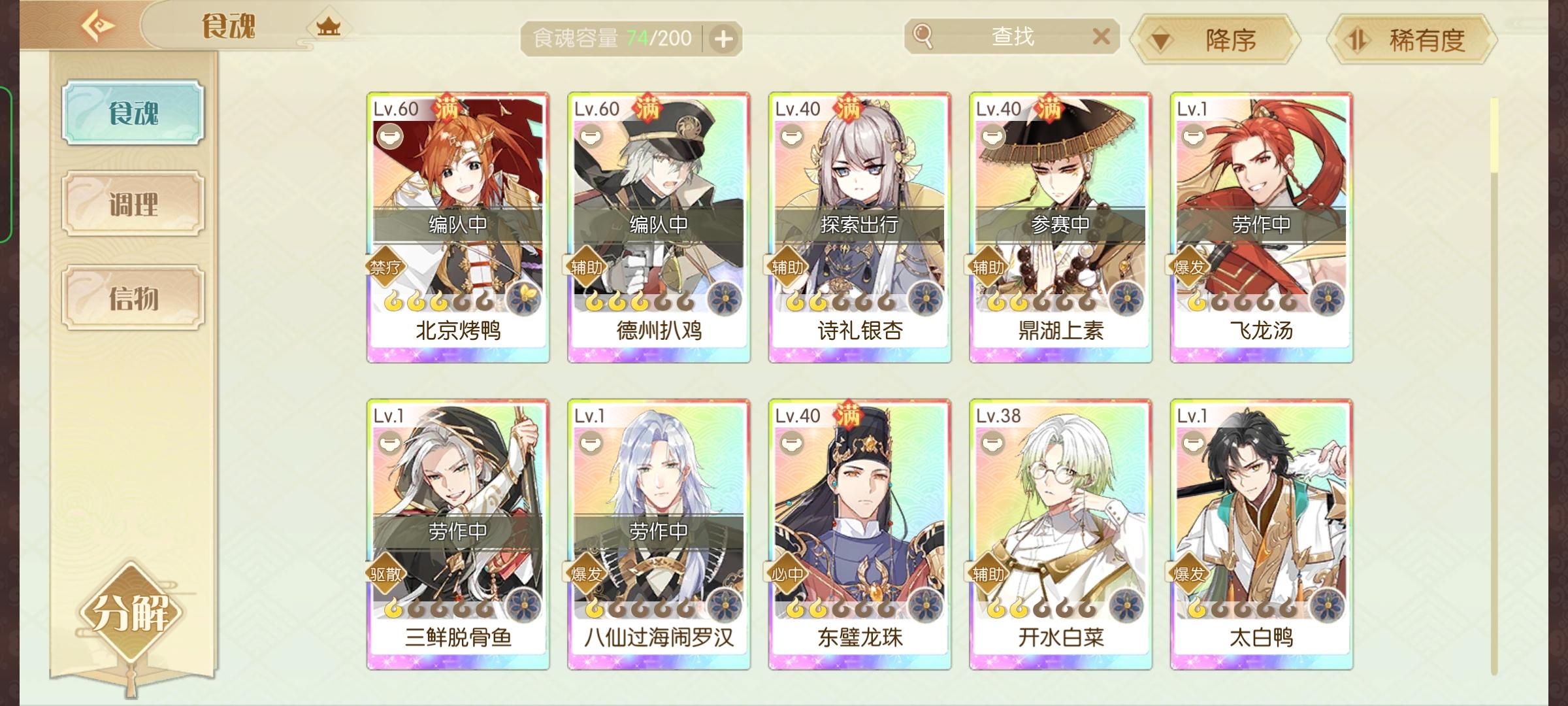Click the 必中 badge on 东璧龙珠
The image size is (1568, 706).
[787, 574]
